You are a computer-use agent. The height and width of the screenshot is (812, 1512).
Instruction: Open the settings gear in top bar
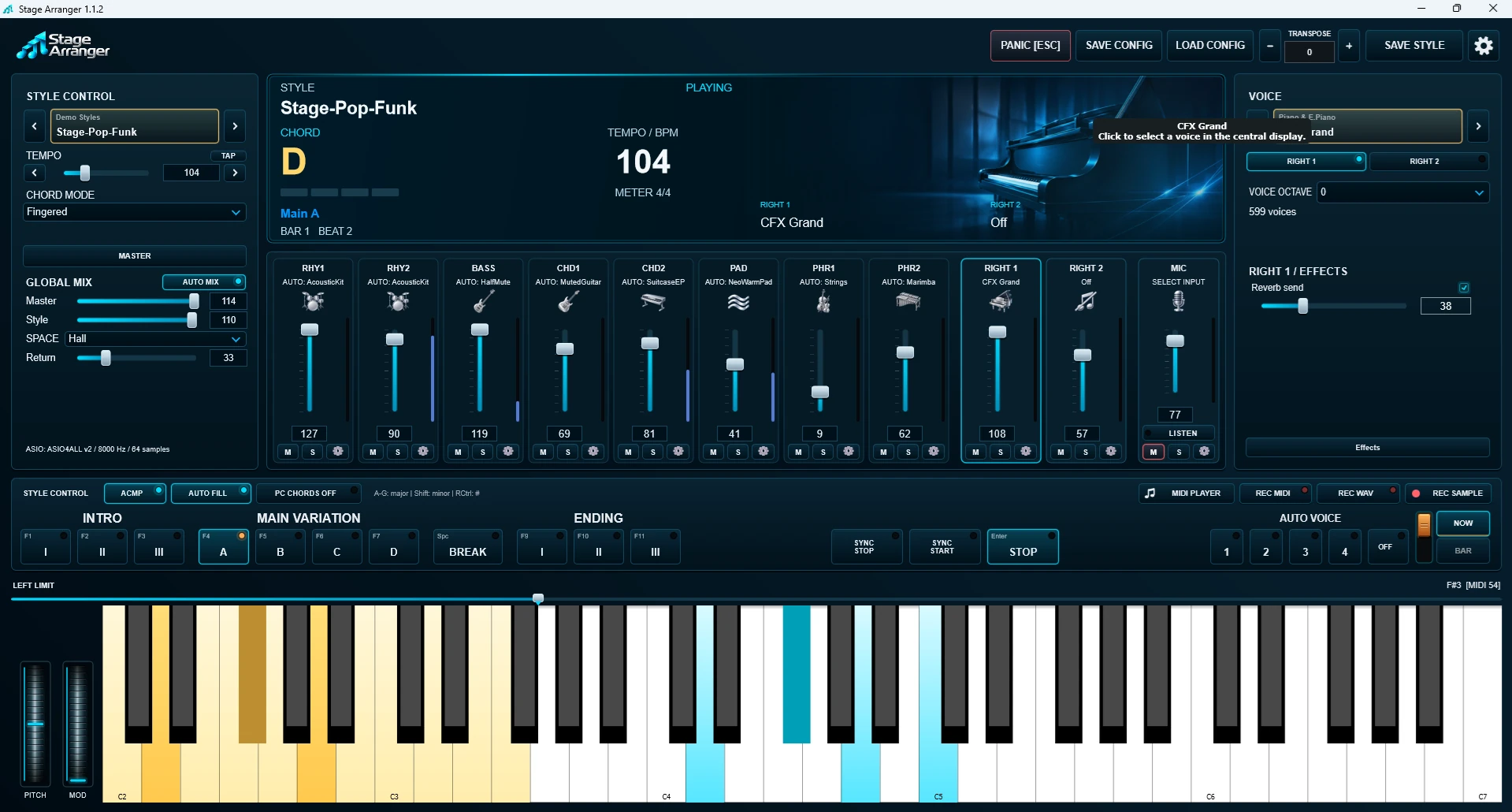click(1484, 46)
